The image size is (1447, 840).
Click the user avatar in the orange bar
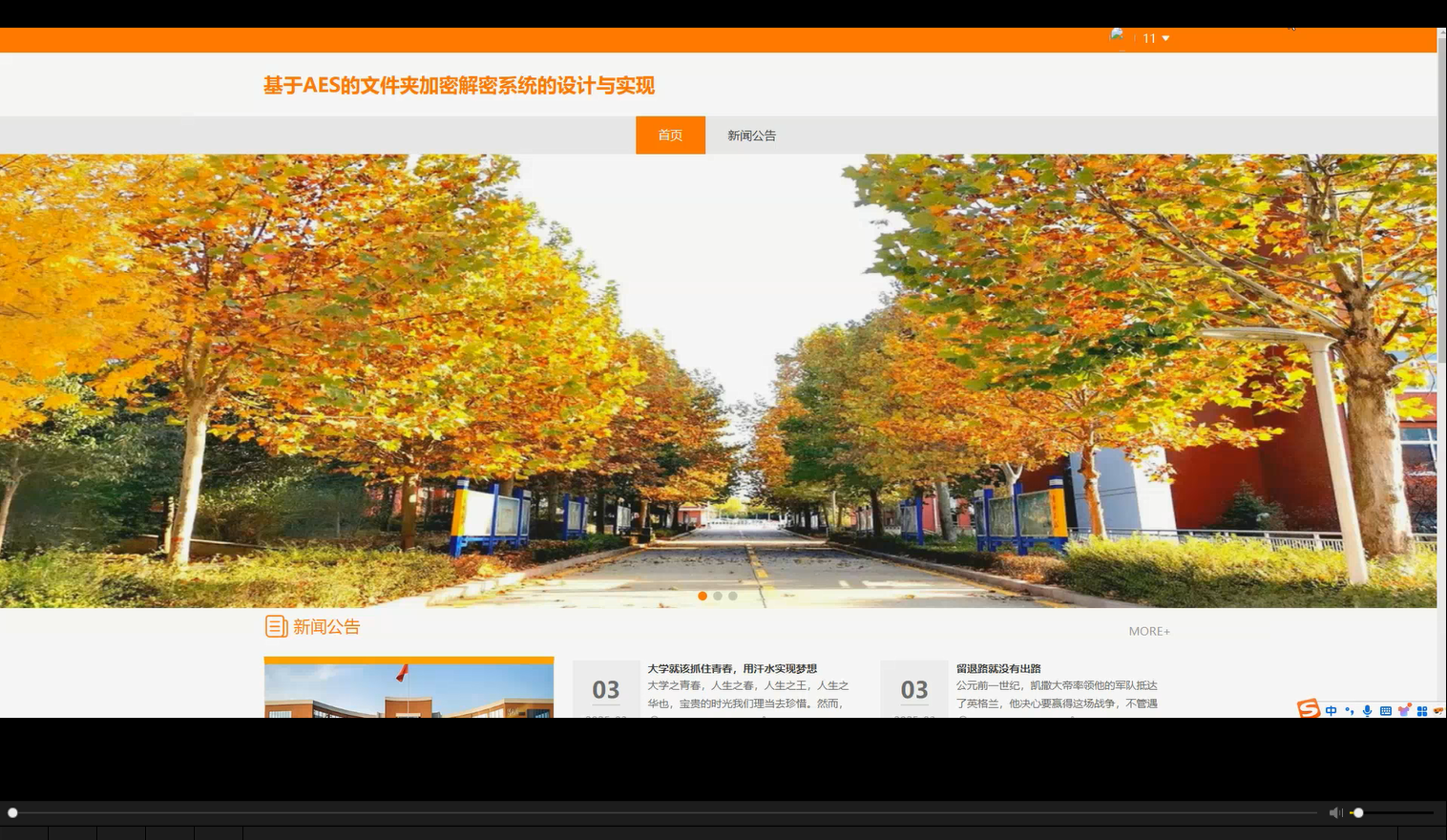point(1117,36)
